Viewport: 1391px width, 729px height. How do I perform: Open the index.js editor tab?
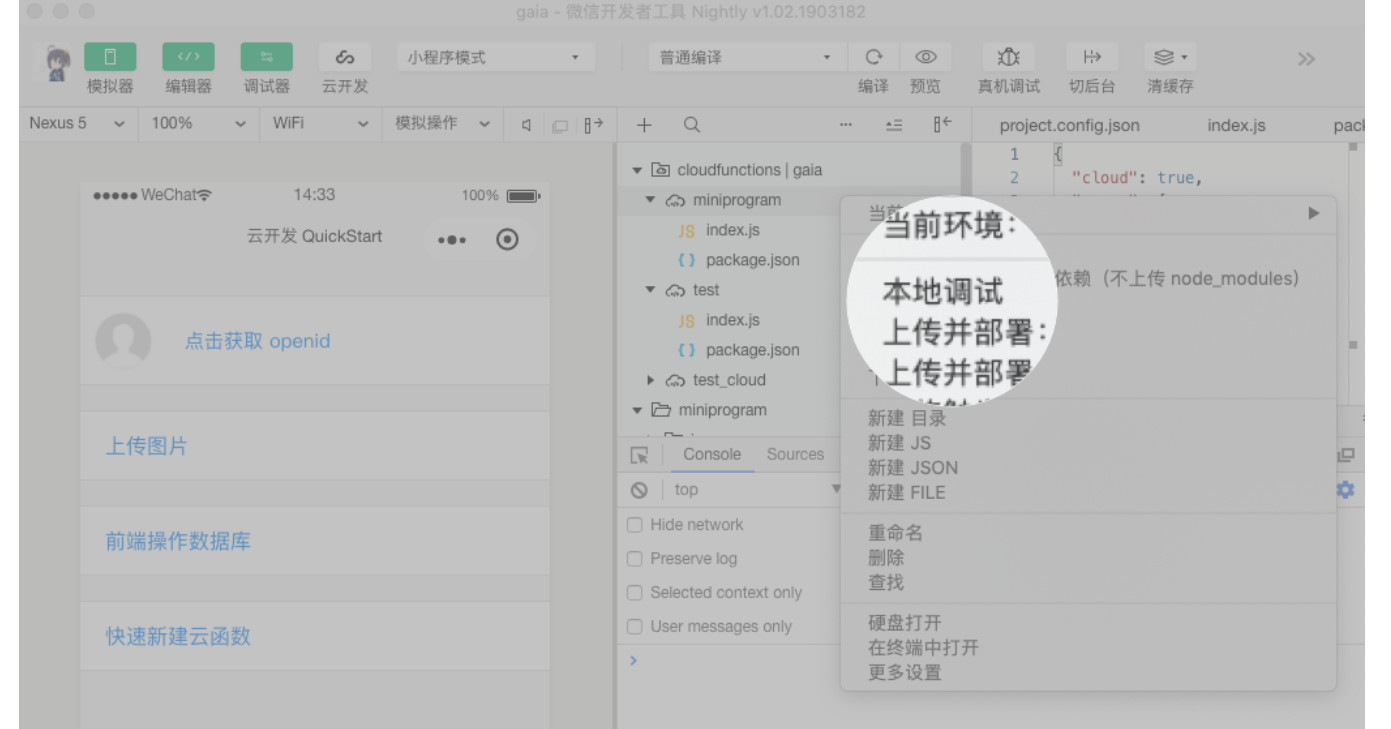(x=1236, y=126)
